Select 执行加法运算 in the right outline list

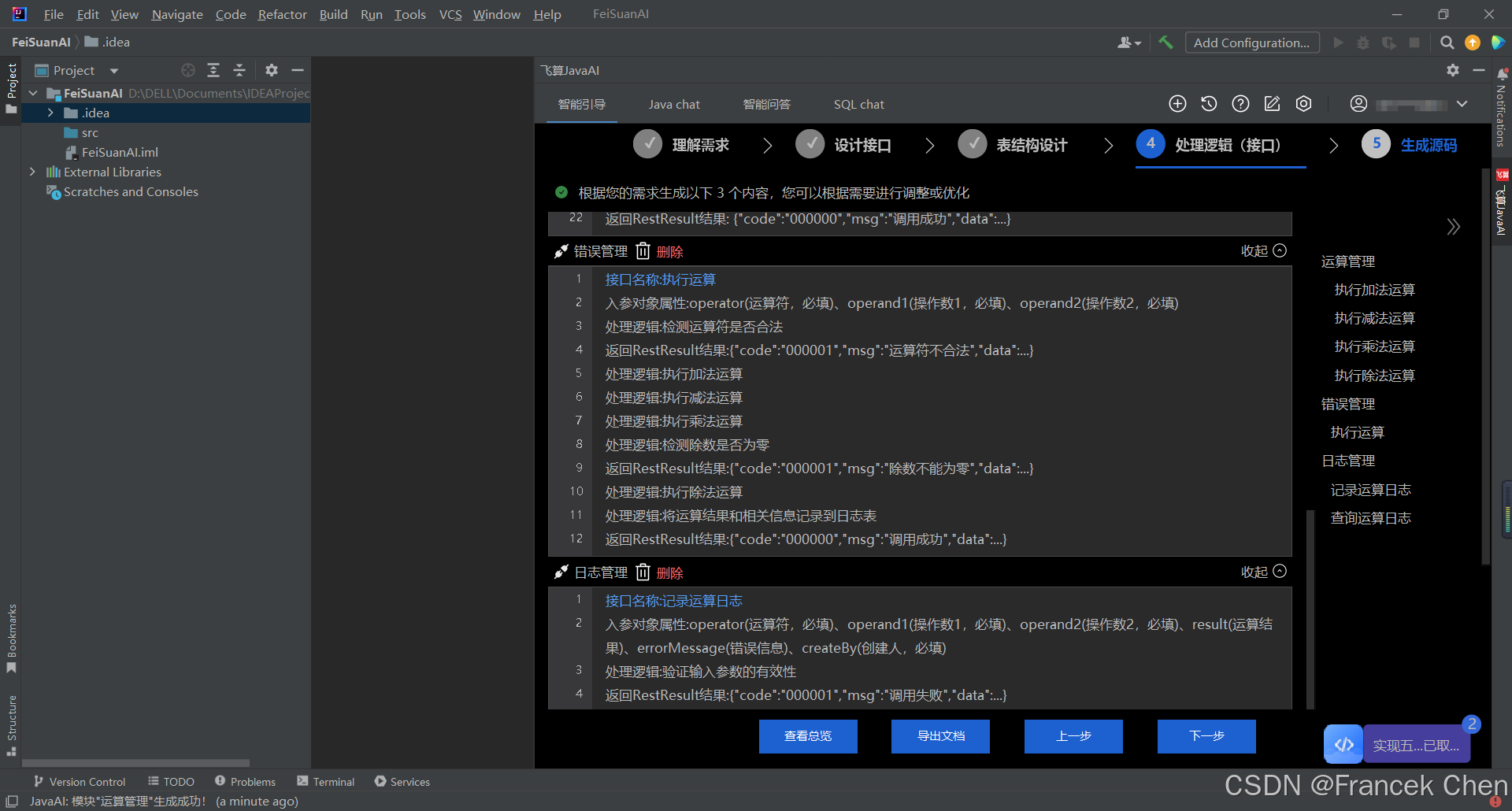click(1374, 289)
